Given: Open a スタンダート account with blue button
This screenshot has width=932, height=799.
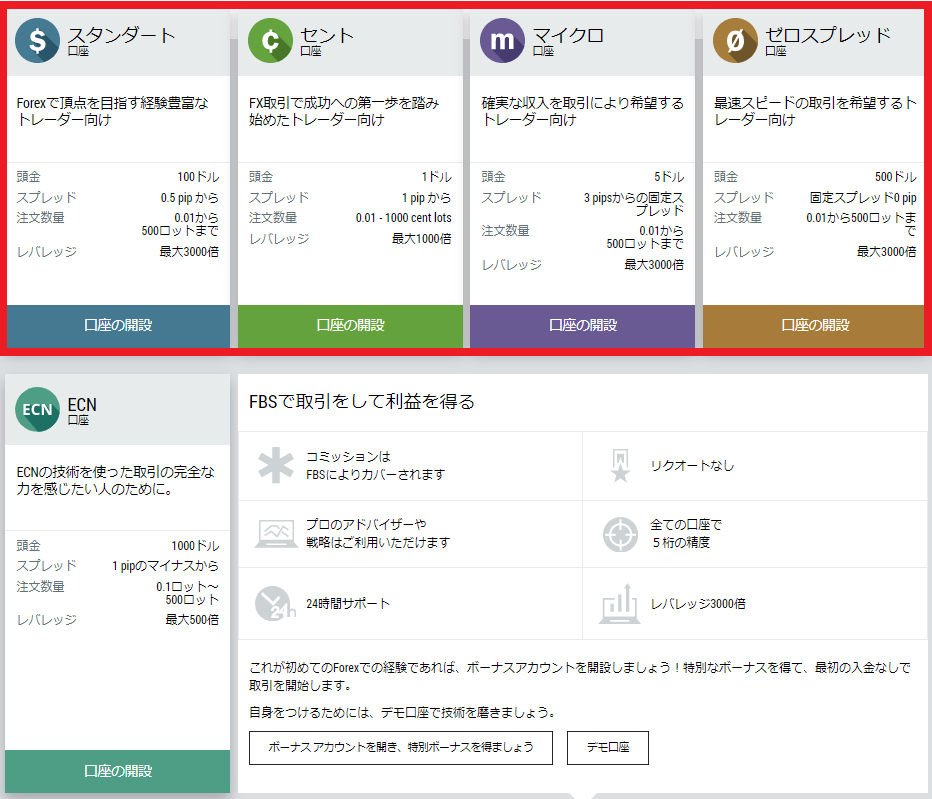Looking at the screenshot, I should (118, 326).
